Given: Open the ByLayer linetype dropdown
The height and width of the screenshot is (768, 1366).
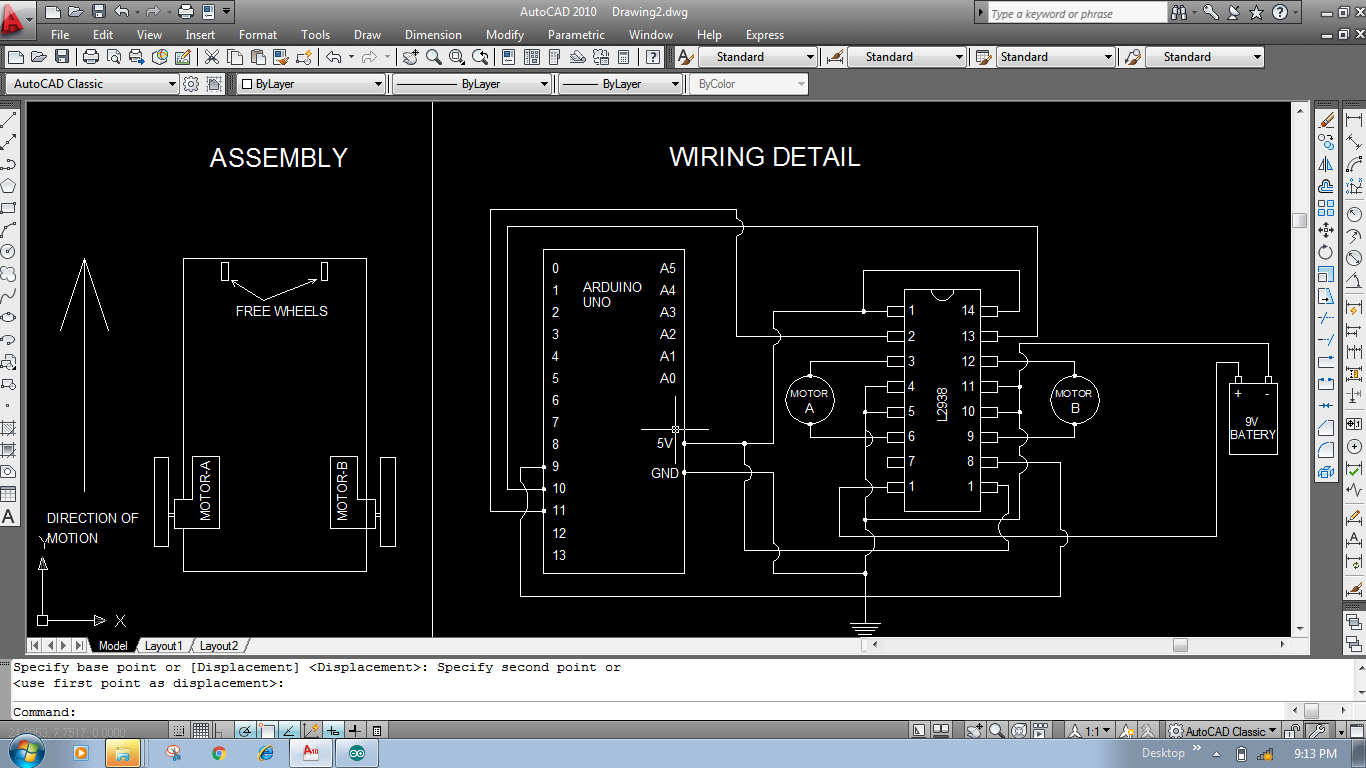Looking at the screenshot, I should 471,84.
